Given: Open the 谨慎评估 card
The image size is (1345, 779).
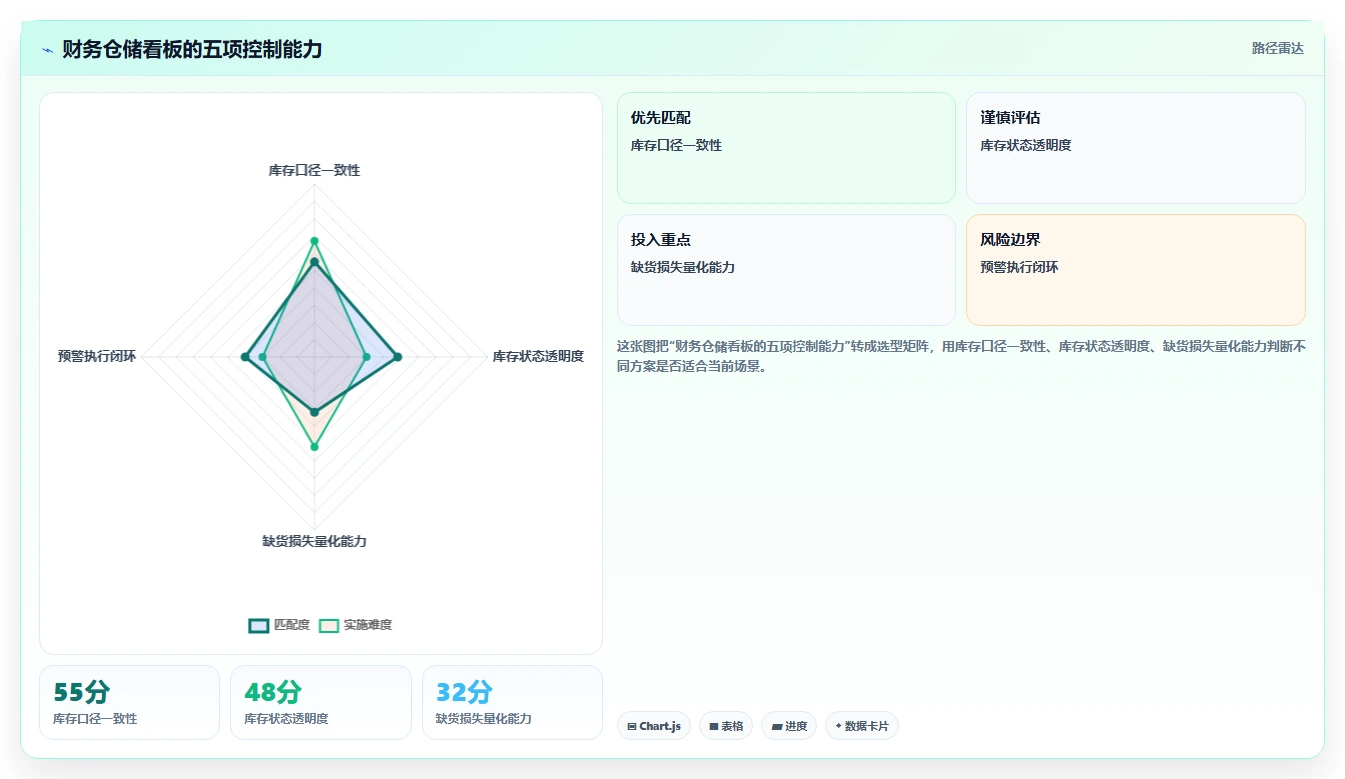Looking at the screenshot, I should [1135, 148].
